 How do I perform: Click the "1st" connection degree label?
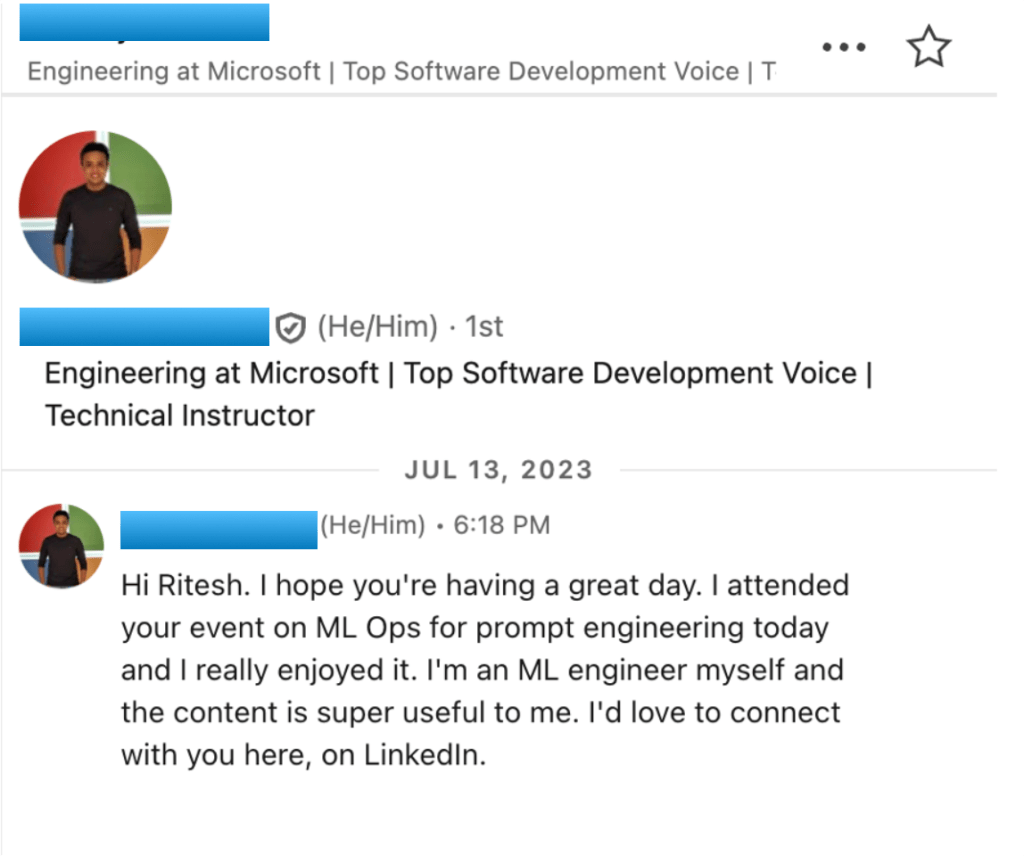click(x=484, y=327)
